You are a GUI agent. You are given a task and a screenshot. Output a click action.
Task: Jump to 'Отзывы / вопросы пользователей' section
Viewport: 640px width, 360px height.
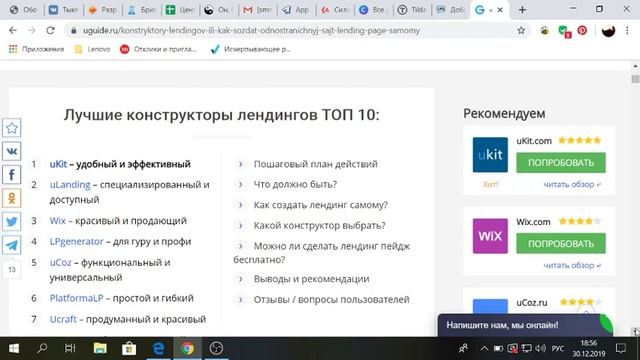(331, 300)
